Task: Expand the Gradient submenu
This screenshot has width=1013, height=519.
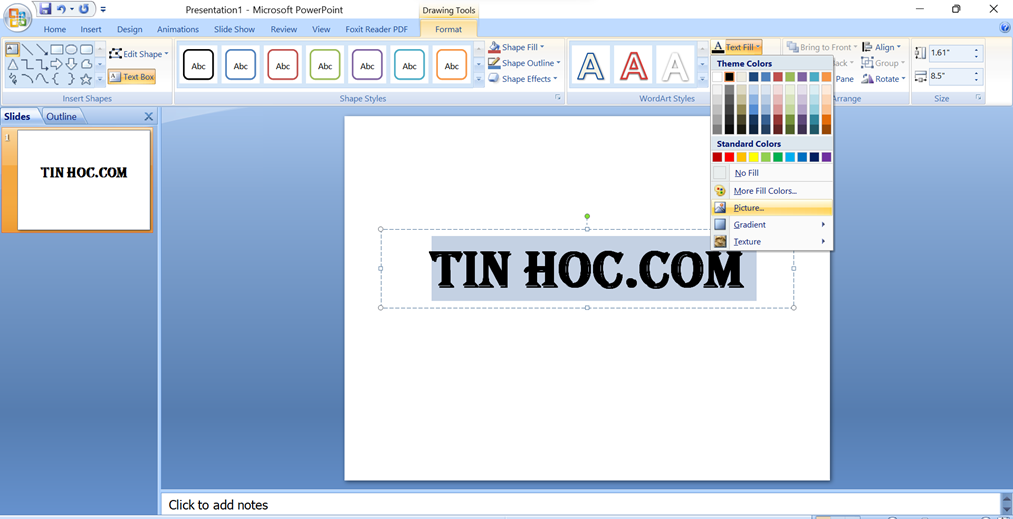Action: 770,225
